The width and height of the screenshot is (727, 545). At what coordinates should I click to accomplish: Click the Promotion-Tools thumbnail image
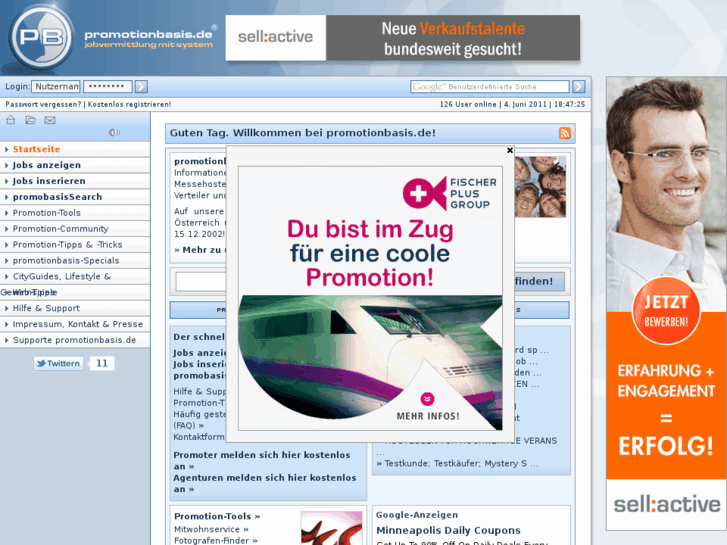[332, 528]
